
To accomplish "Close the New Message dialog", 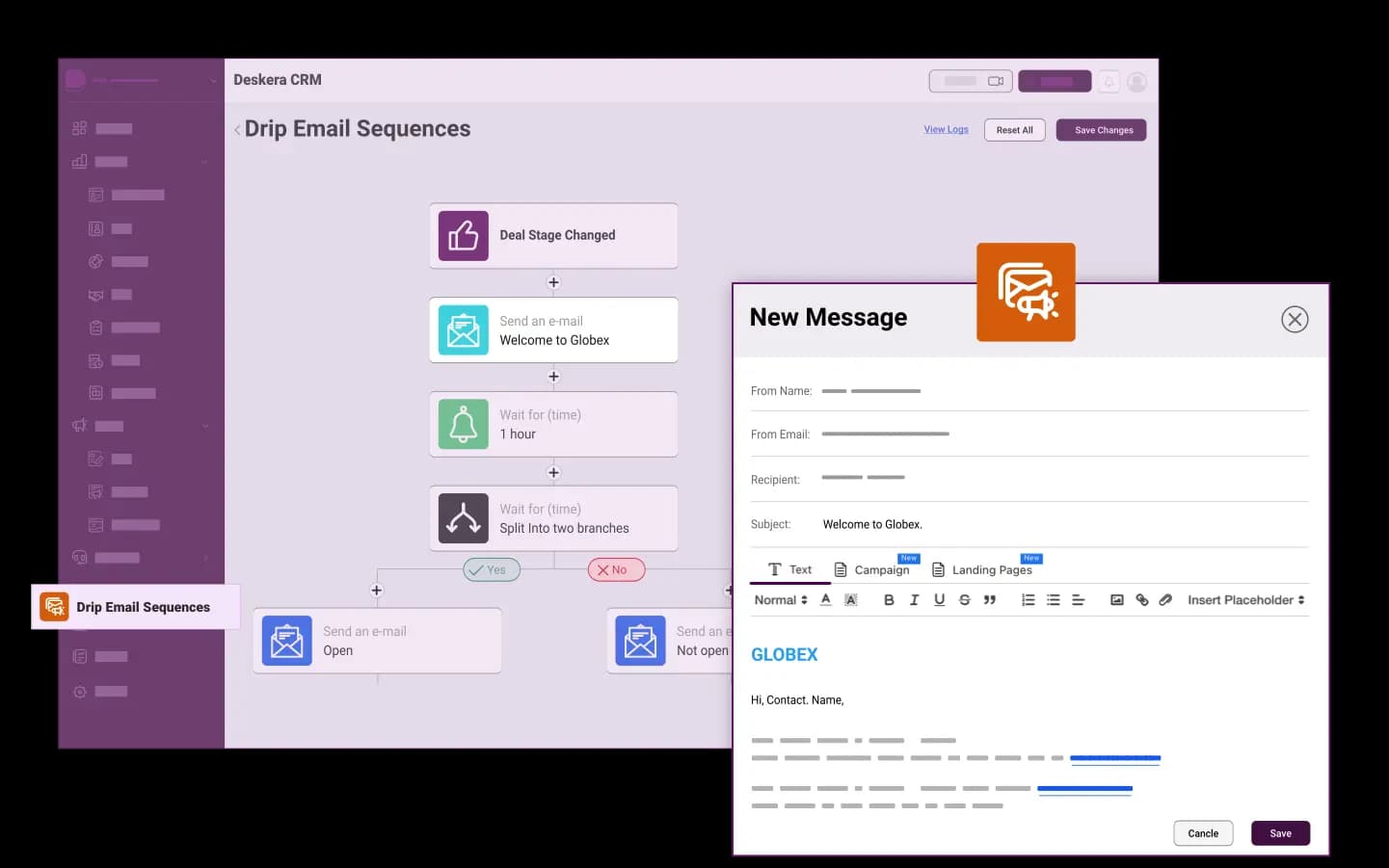I will (x=1295, y=319).
